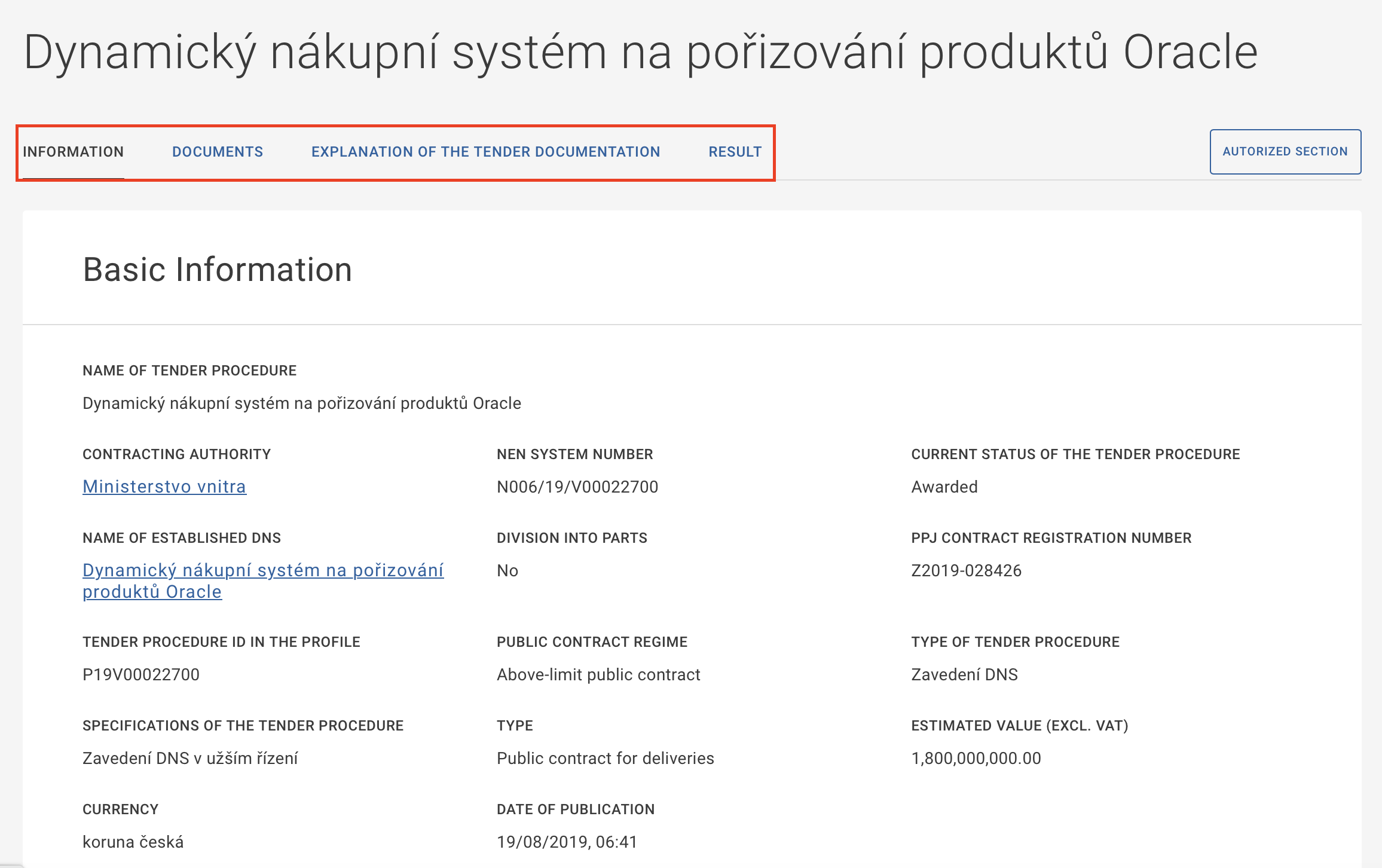1382x868 pixels.
Task: Open the Ministerstvo vnitra link
Action: point(164,487)
